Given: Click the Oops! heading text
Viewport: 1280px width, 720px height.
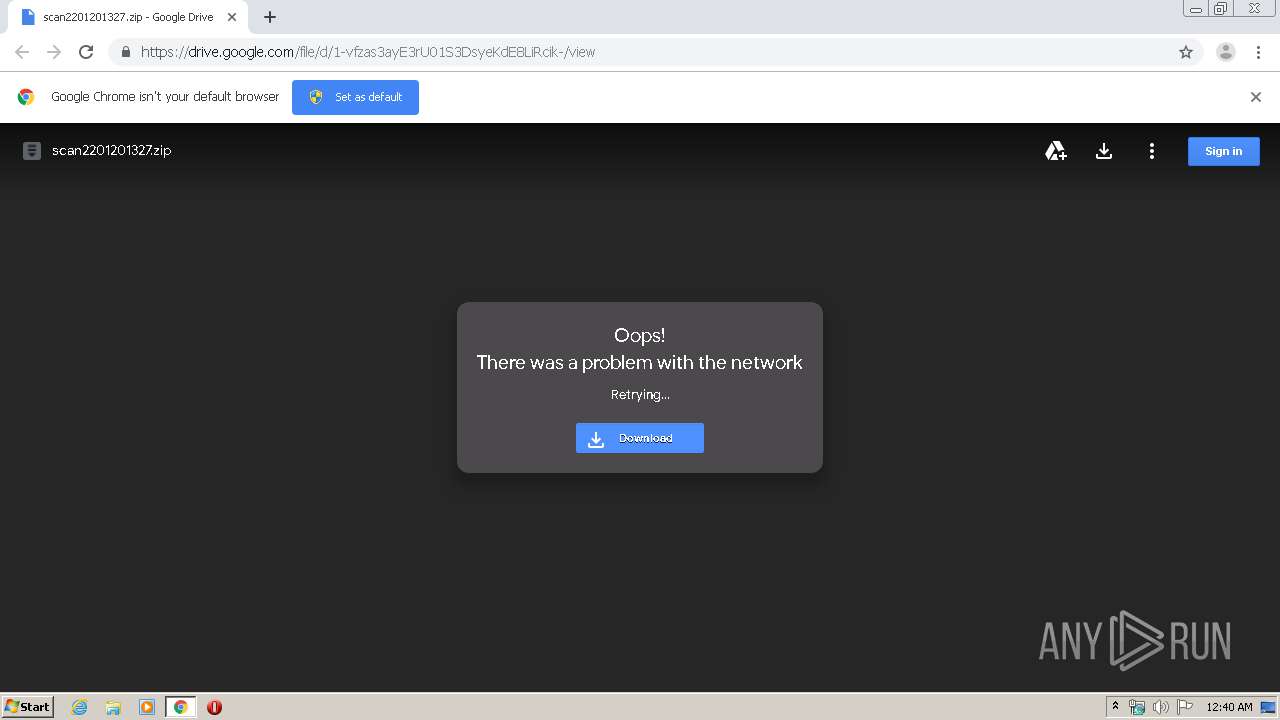Looking at the screenshot, I should pyautogui.click(x=640, y=335).
